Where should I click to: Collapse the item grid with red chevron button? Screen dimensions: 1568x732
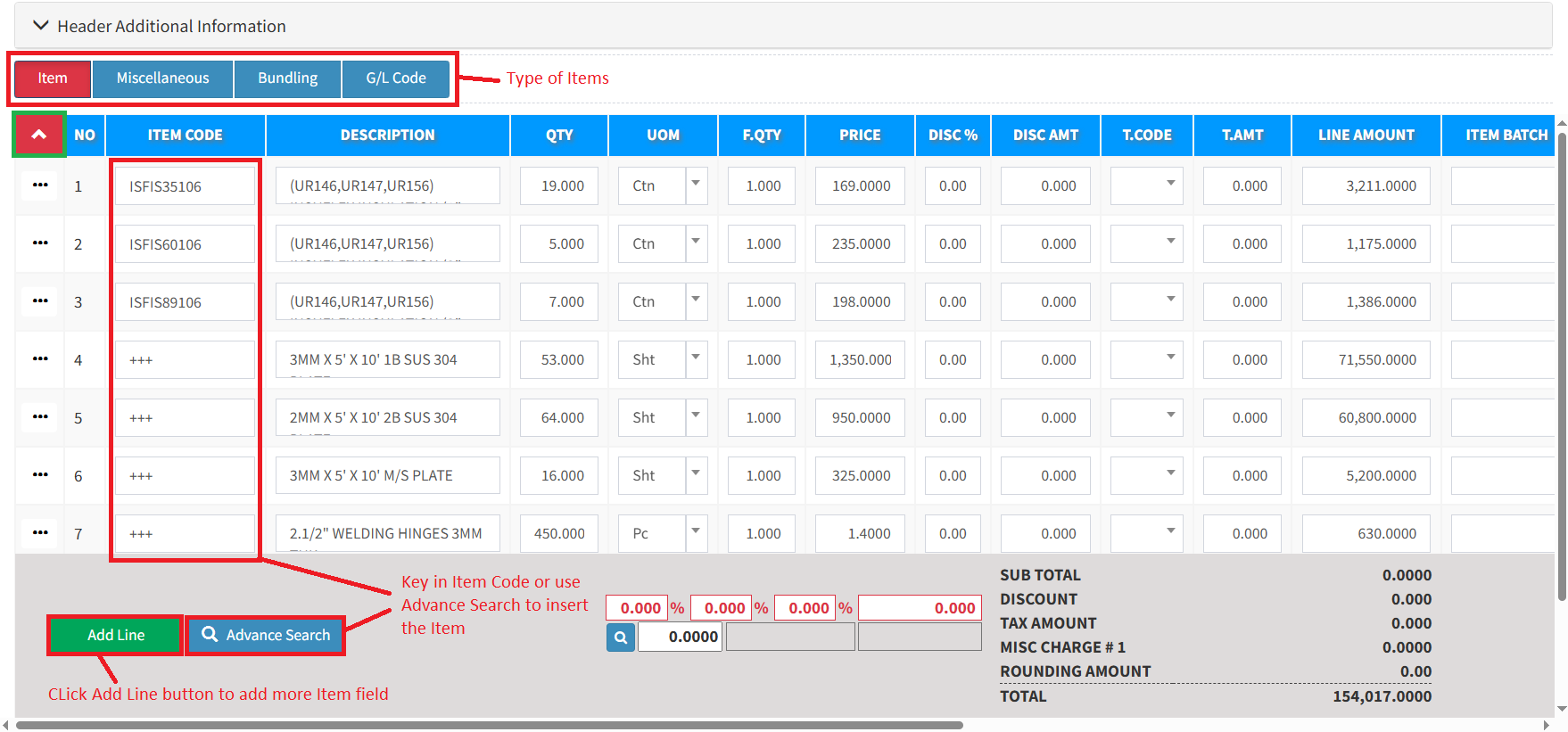39,135
